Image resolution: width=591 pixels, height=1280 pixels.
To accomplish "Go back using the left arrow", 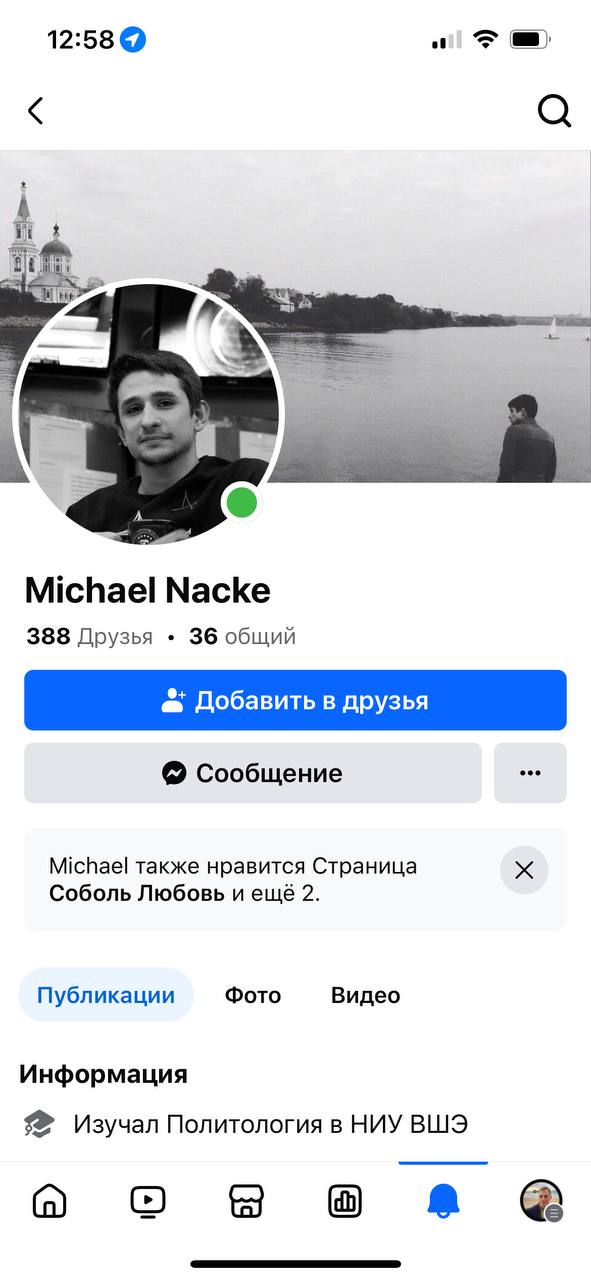I will [x=36, y=110].
